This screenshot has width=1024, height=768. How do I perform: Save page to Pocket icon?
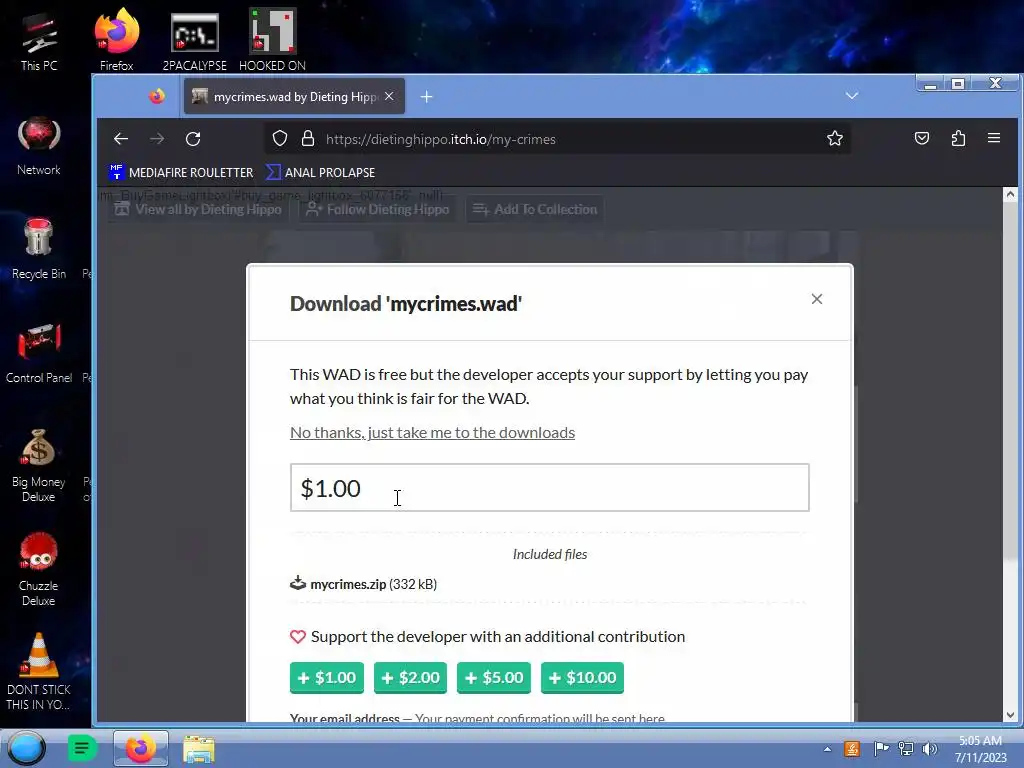coord(921,138)
